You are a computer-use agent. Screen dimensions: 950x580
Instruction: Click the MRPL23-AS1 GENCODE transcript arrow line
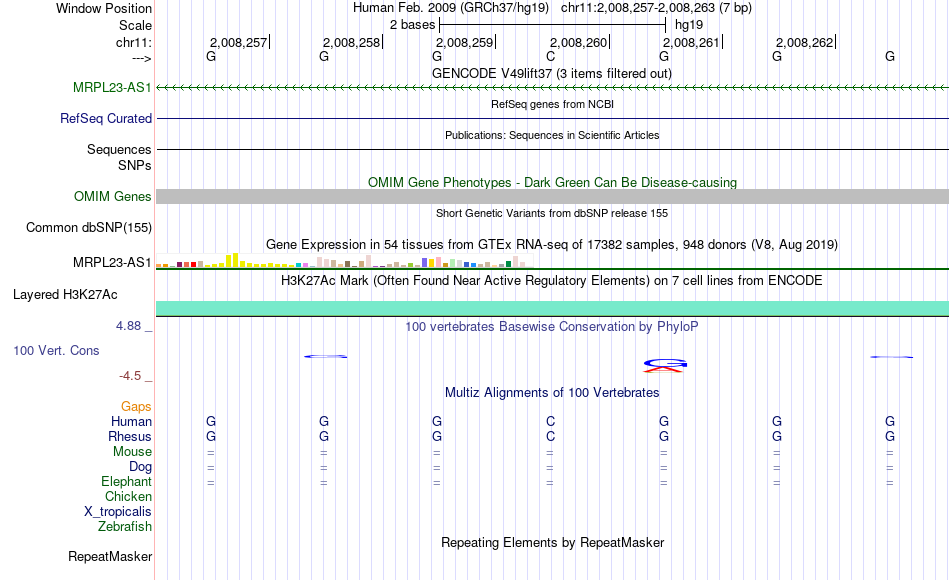pos(552,88)
